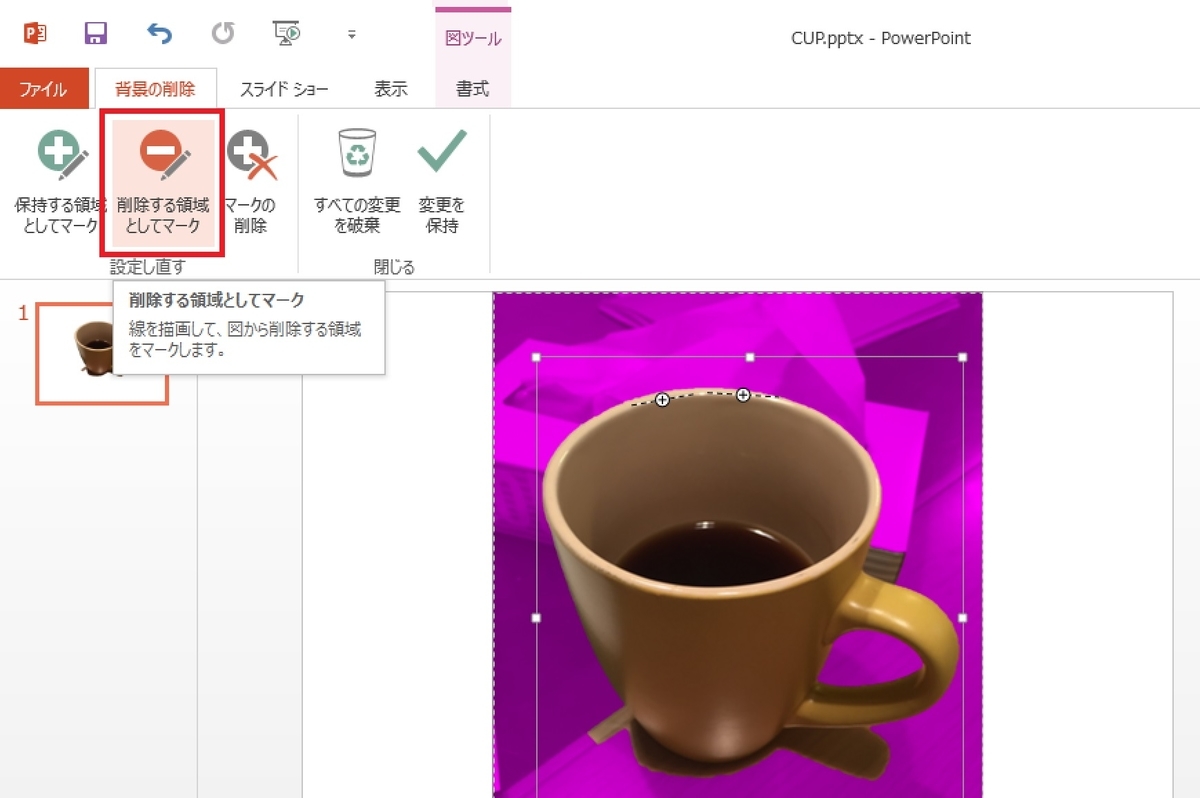The image size is (1200, 798).
Task: Click the 図ツール contextual tab header
Action: tap(473, 39)
